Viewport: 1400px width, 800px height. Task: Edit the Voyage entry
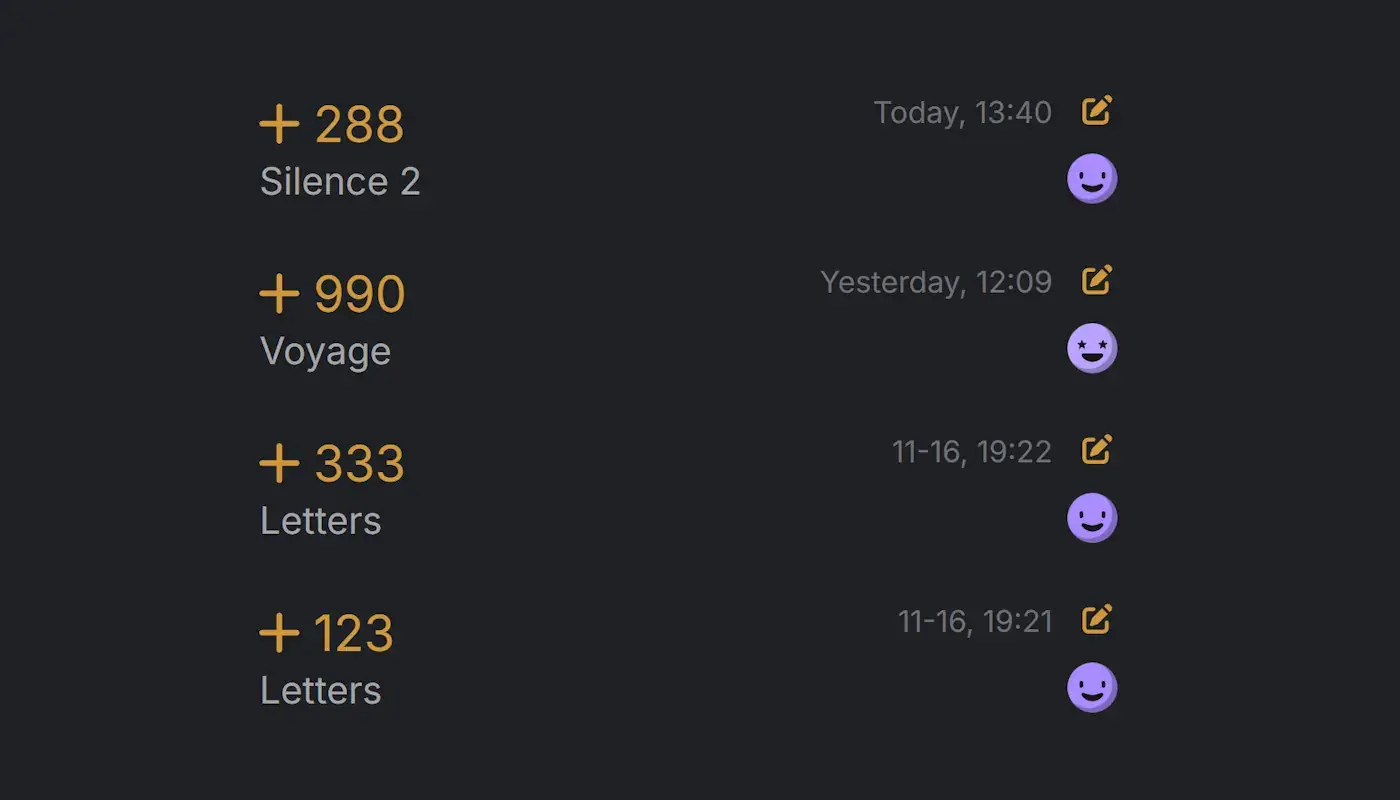(1097, 280)
